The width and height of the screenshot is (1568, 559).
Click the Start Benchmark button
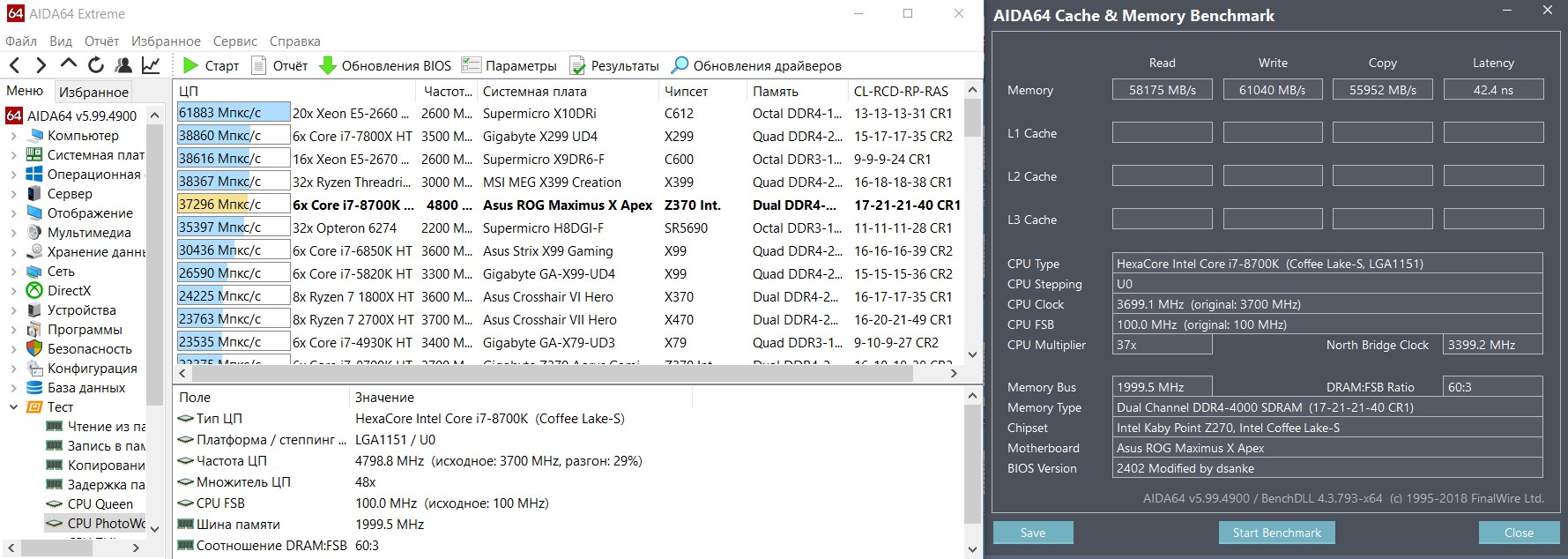(1276, 533)
